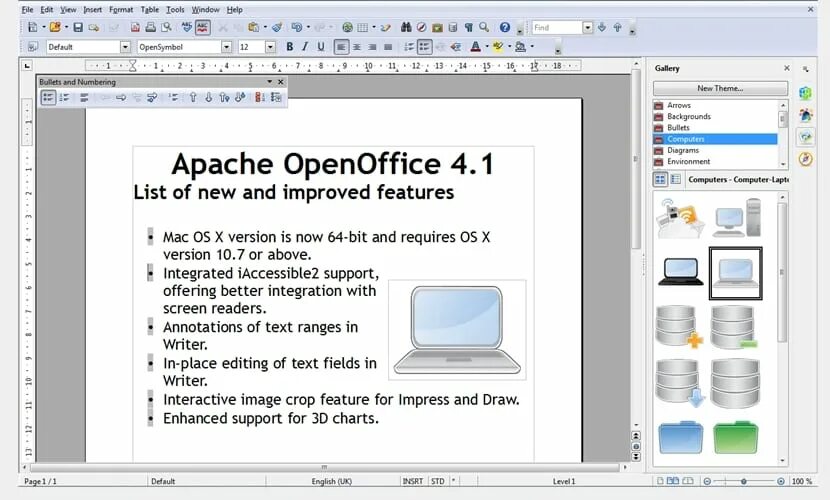This screenshot has height=500, width=830.
Task: Open Find & Replace binoculars icon
Action: coord(406,28)
